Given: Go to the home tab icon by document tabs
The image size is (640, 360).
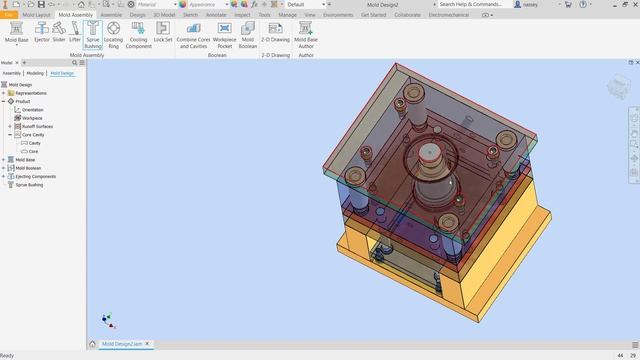Looking at the screenshot, I should pos(92,344).
